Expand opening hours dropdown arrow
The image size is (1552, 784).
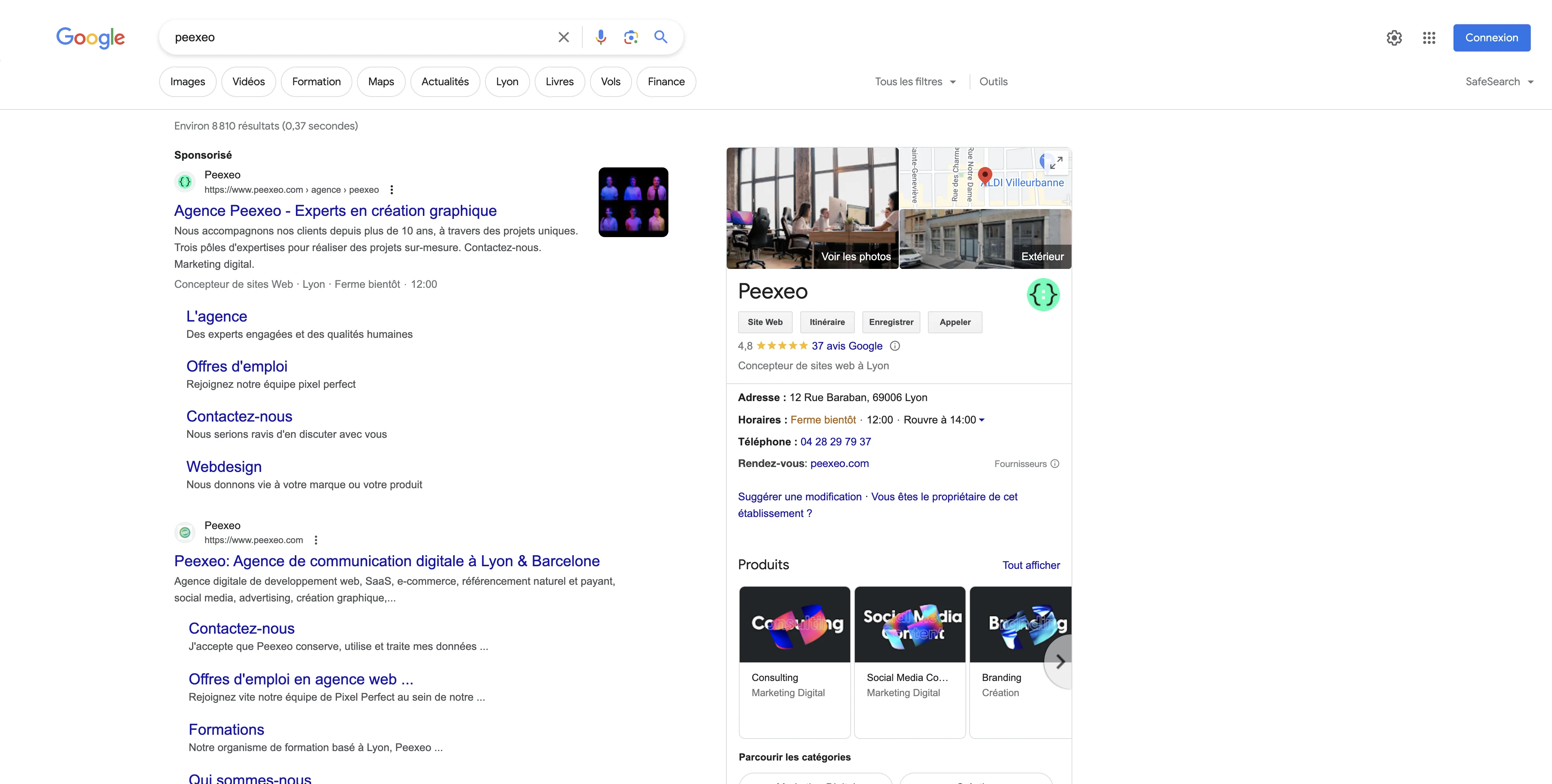coord(981,420)
